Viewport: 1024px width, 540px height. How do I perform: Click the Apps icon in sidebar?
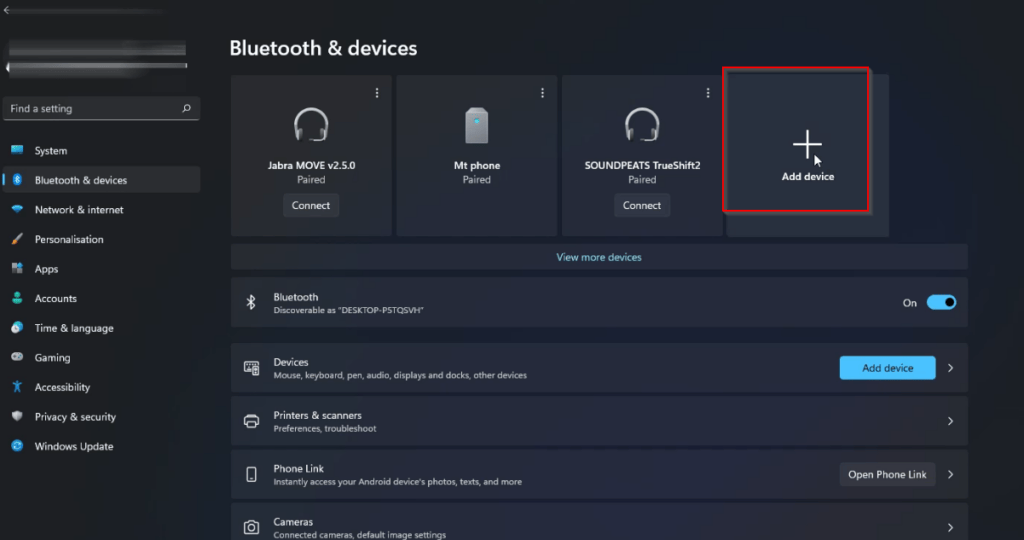pos(17,268)
